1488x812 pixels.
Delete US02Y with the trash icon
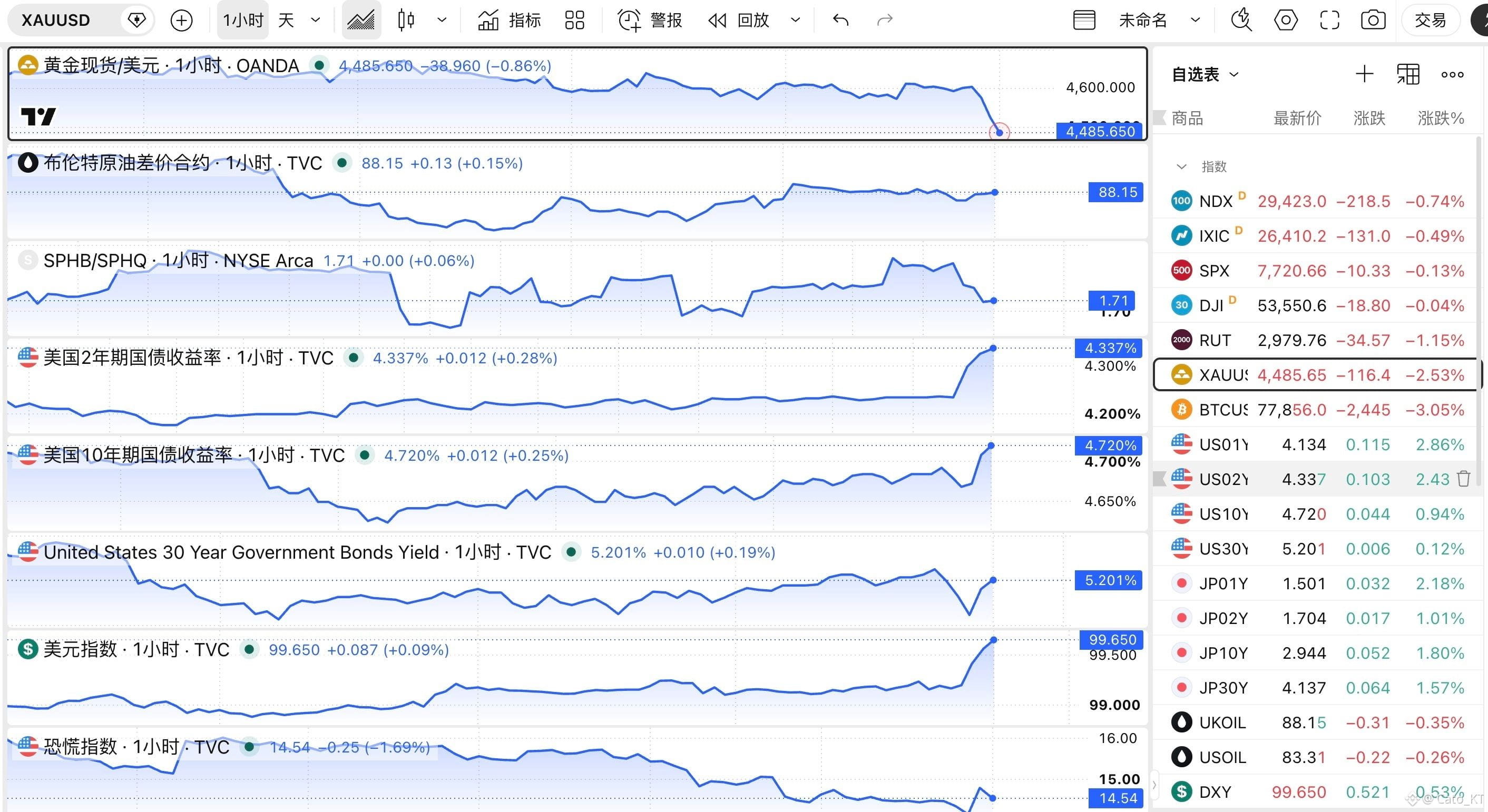pyautogui.click(x=1463, y=479)
